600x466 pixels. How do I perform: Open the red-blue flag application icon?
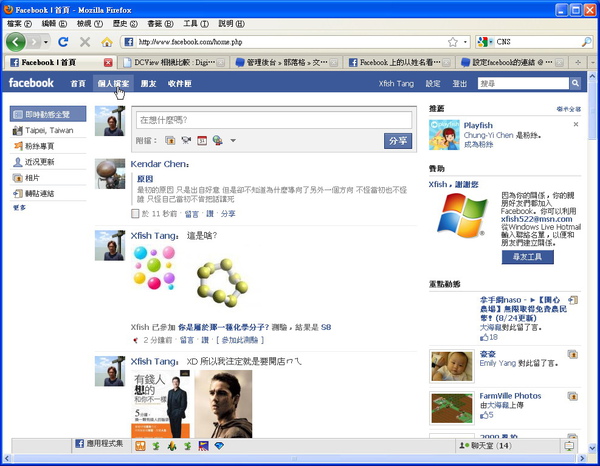pyautogui.click(x=203, y=446)
